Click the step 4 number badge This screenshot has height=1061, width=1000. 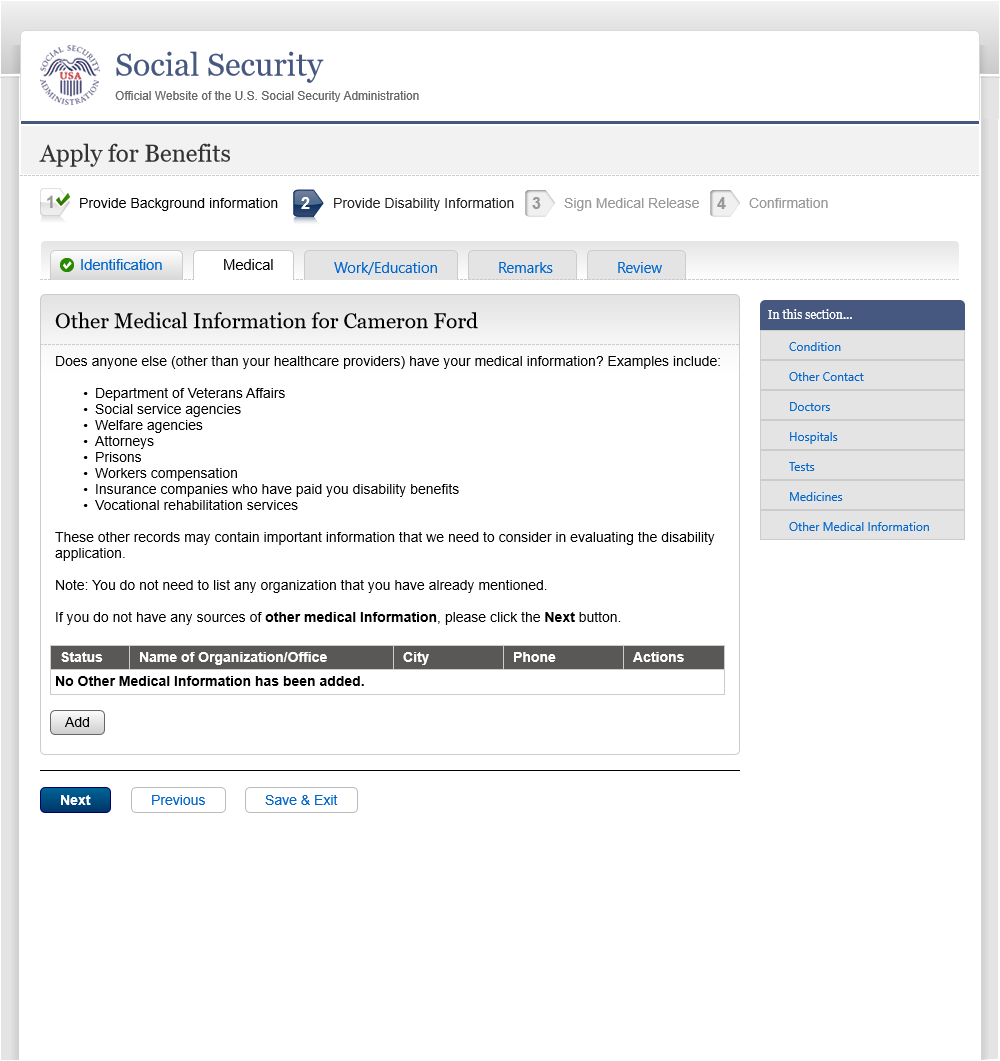pyautogui.click(x=723, y=204)
